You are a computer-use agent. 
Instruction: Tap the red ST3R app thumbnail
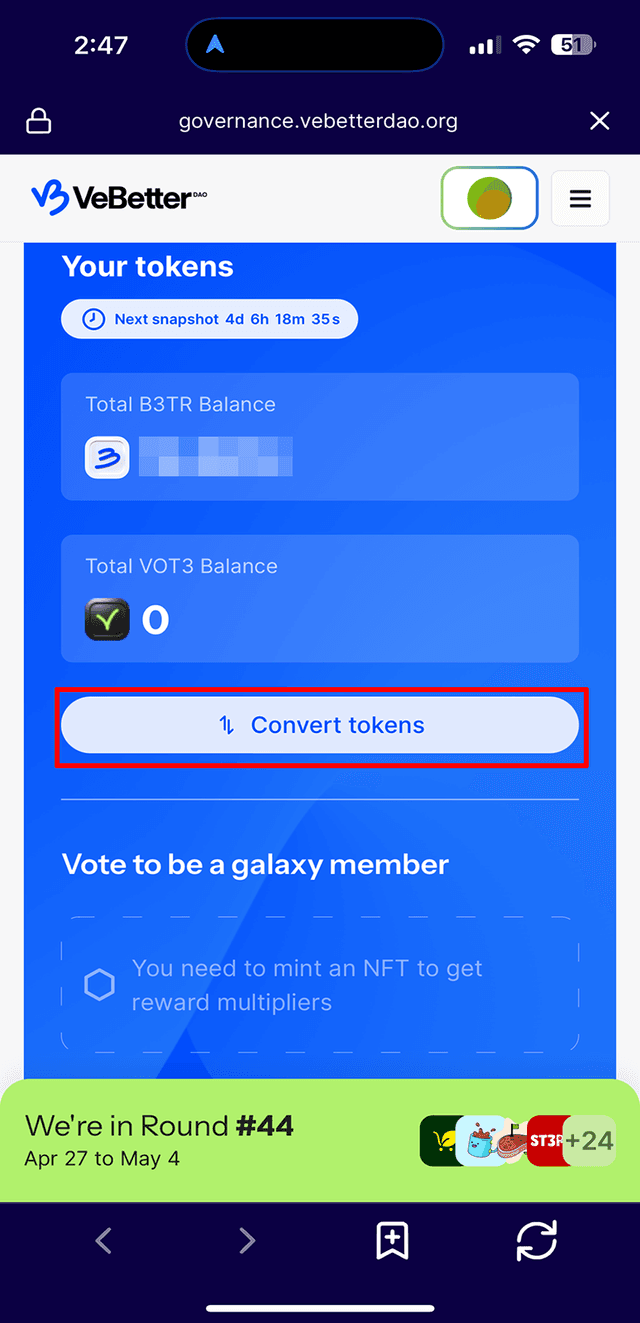click(x=544, y=1140)
